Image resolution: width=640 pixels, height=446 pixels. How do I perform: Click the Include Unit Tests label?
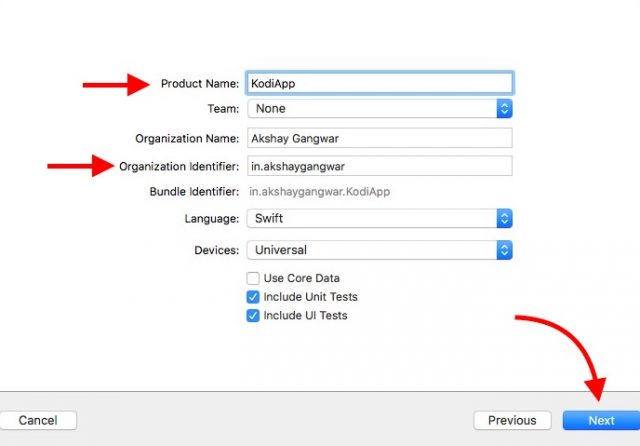coord(311,297)
